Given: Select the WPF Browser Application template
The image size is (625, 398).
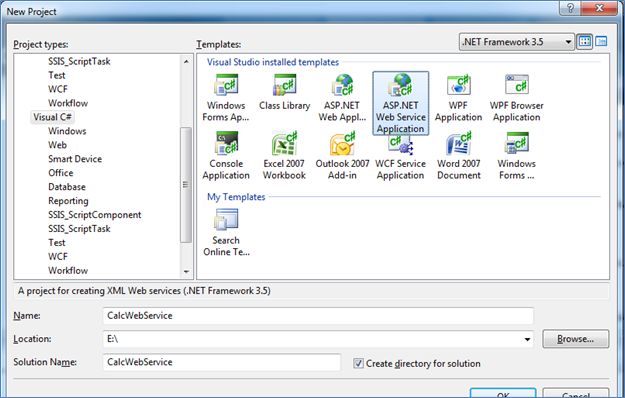Looking at the screenshot, I should click(x=517, y=98).
